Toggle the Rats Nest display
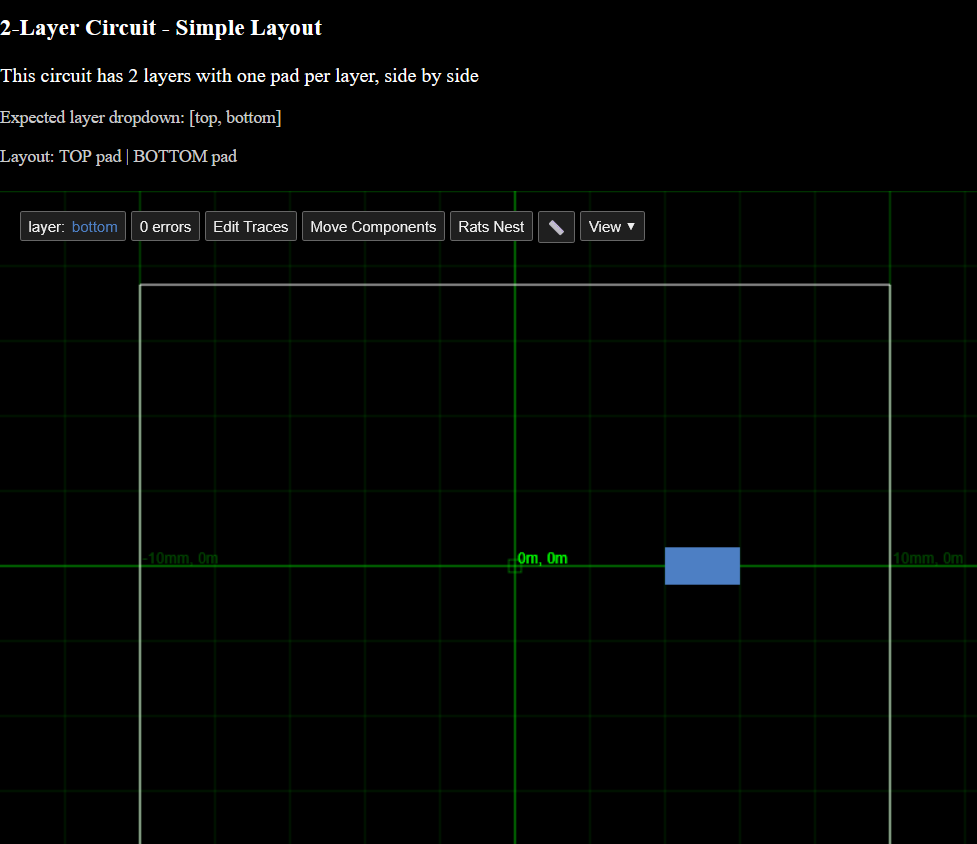977x844 pixels. [491, 227]
